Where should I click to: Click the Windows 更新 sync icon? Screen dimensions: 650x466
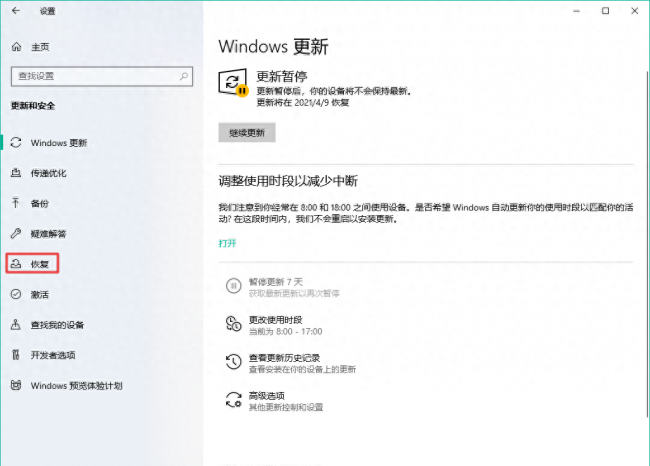click(x=16, y=143)
